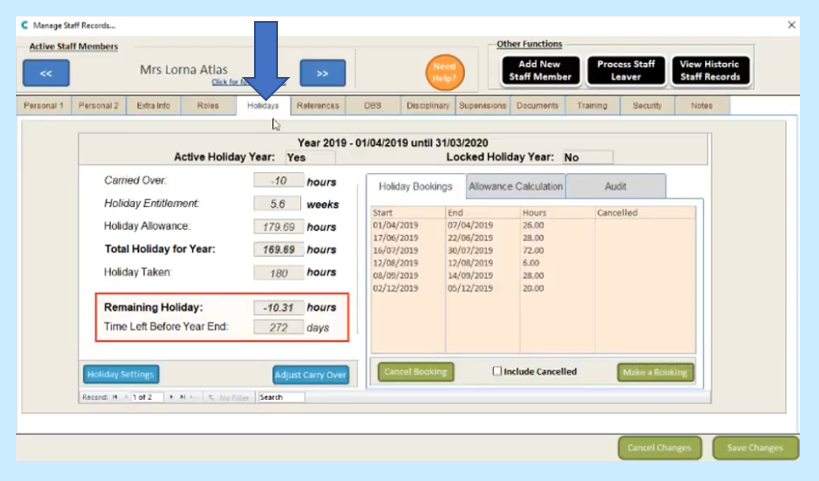Toggle the Include Cancelled checkbox

point(497,371)
